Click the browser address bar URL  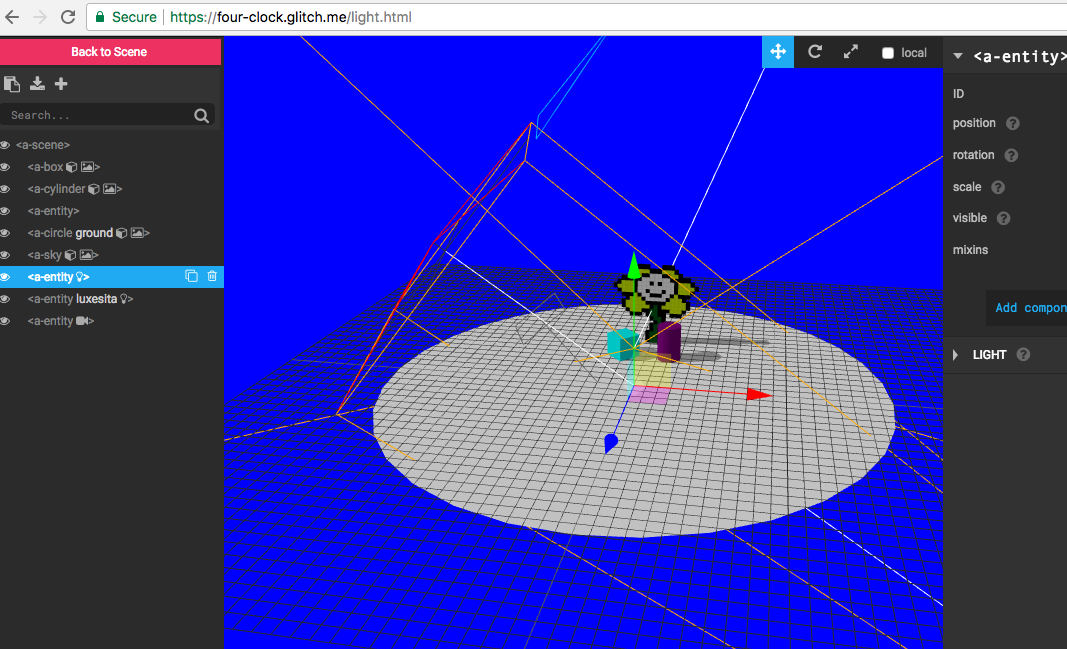pyautogui.click(x=291, y=17)
